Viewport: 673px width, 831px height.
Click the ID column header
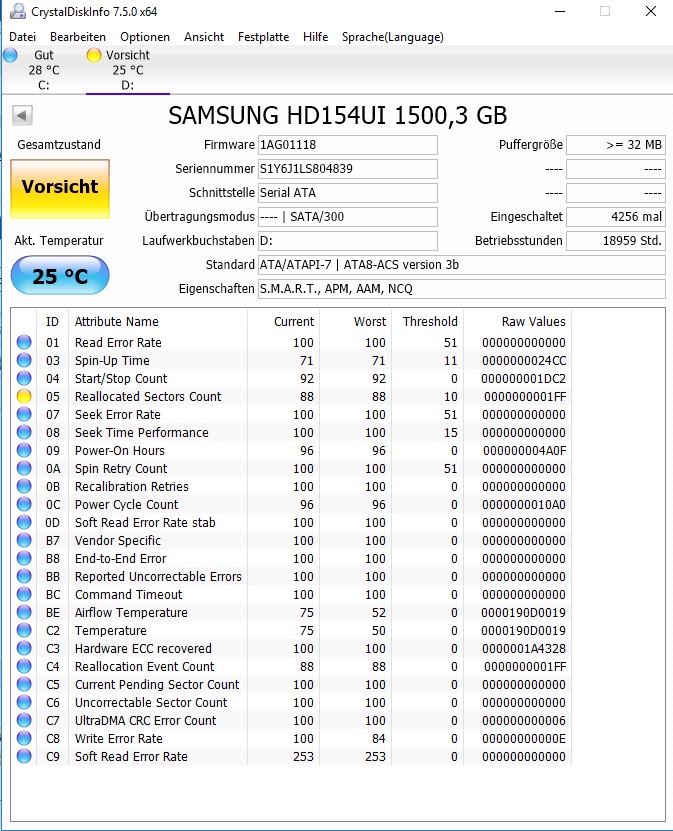tap(52, 321)
